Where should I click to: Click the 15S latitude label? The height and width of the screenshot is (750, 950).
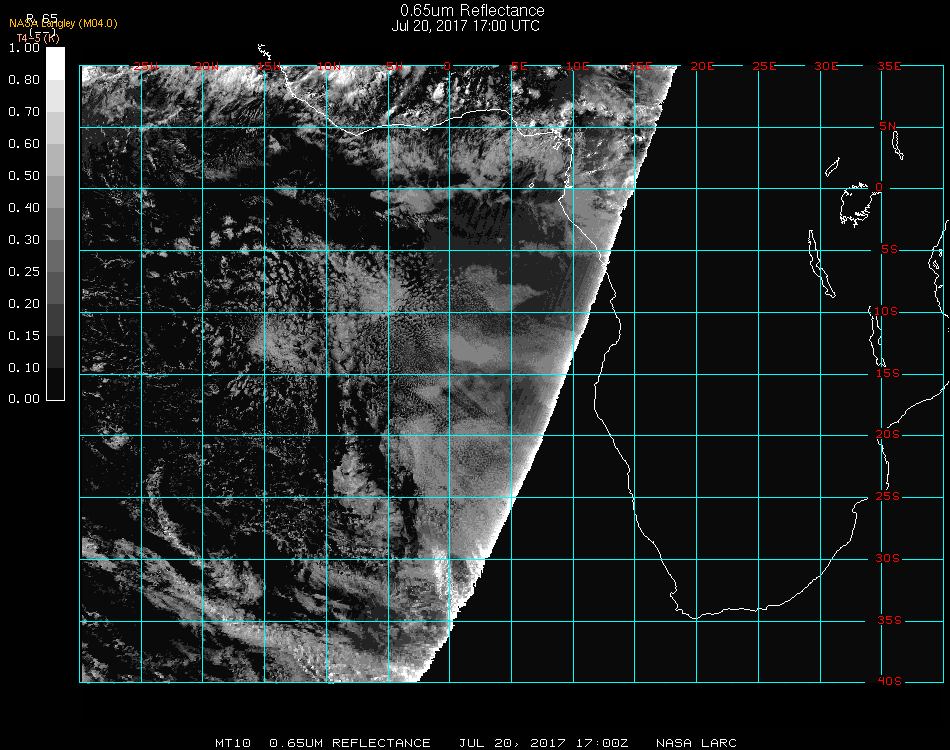(888, 373)
